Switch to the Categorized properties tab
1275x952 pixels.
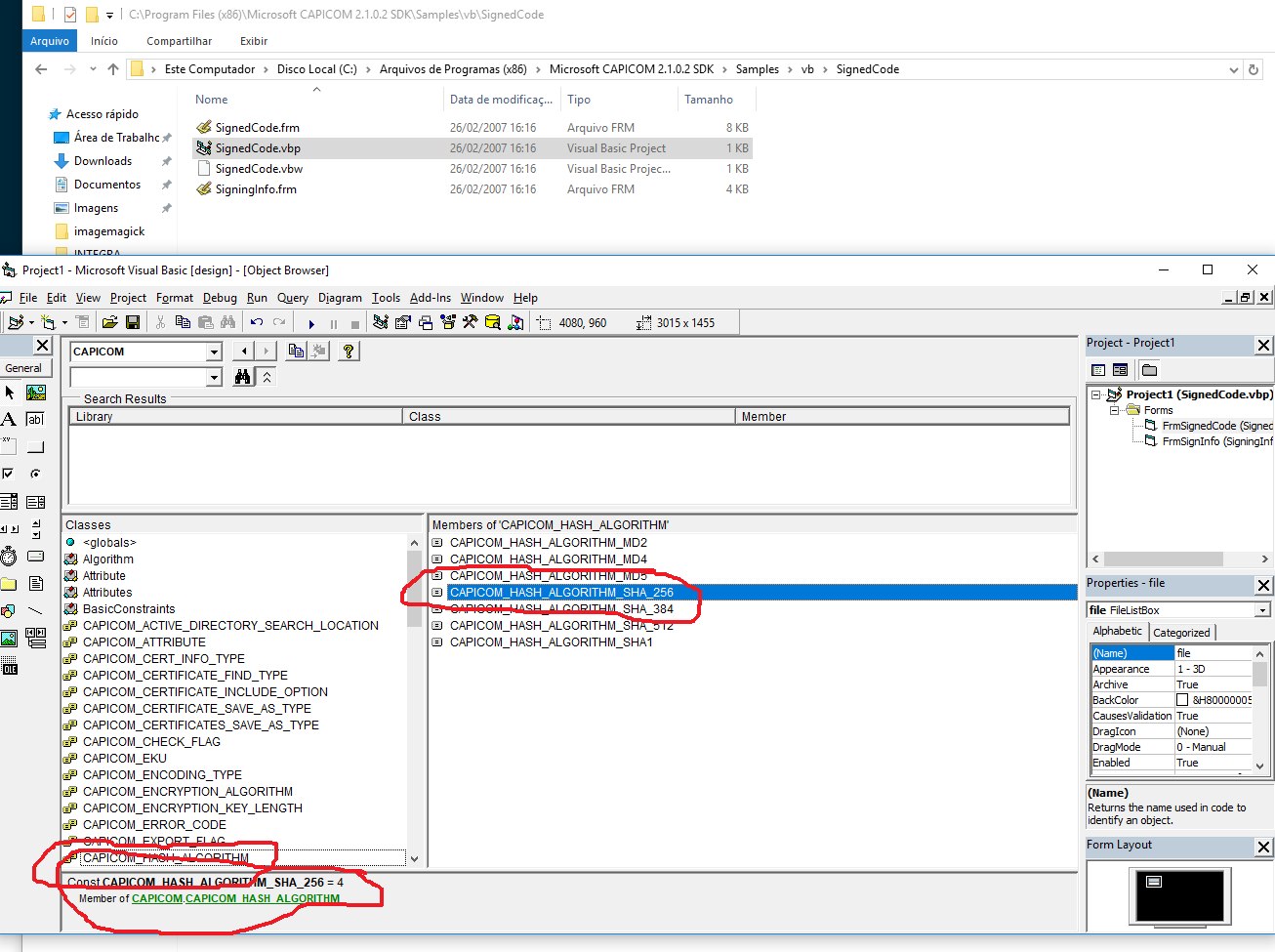(1181, 633)
